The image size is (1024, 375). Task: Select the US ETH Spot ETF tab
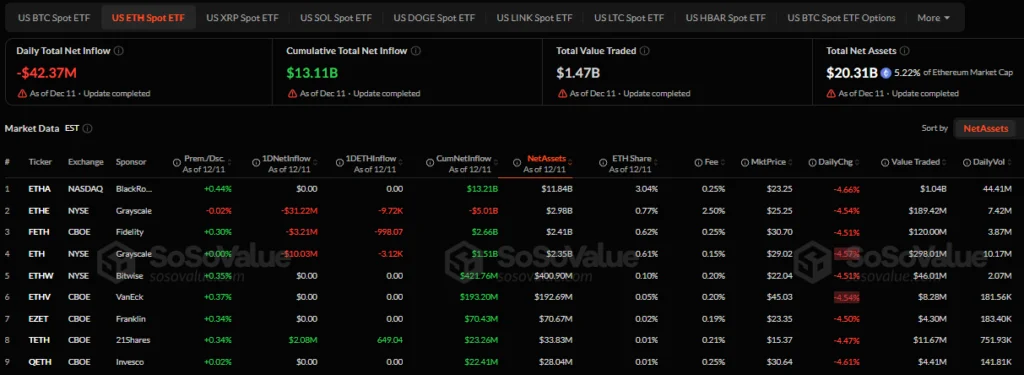click(x=148, y=18)
